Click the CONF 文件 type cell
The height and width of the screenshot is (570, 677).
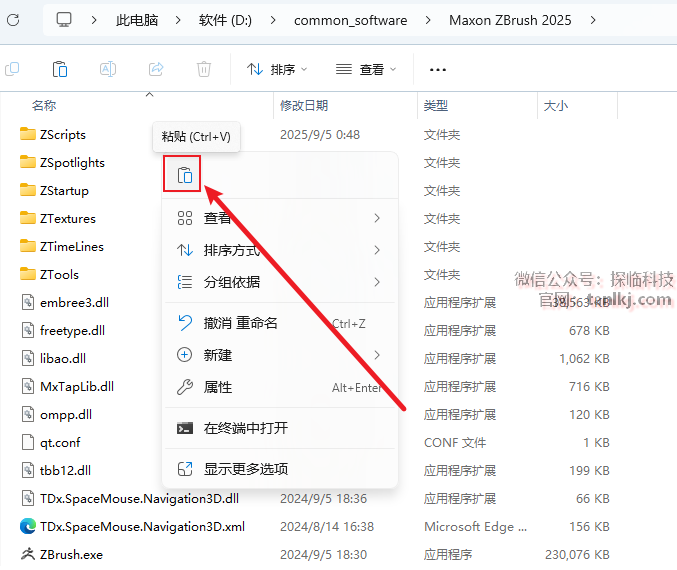(455, 442)
